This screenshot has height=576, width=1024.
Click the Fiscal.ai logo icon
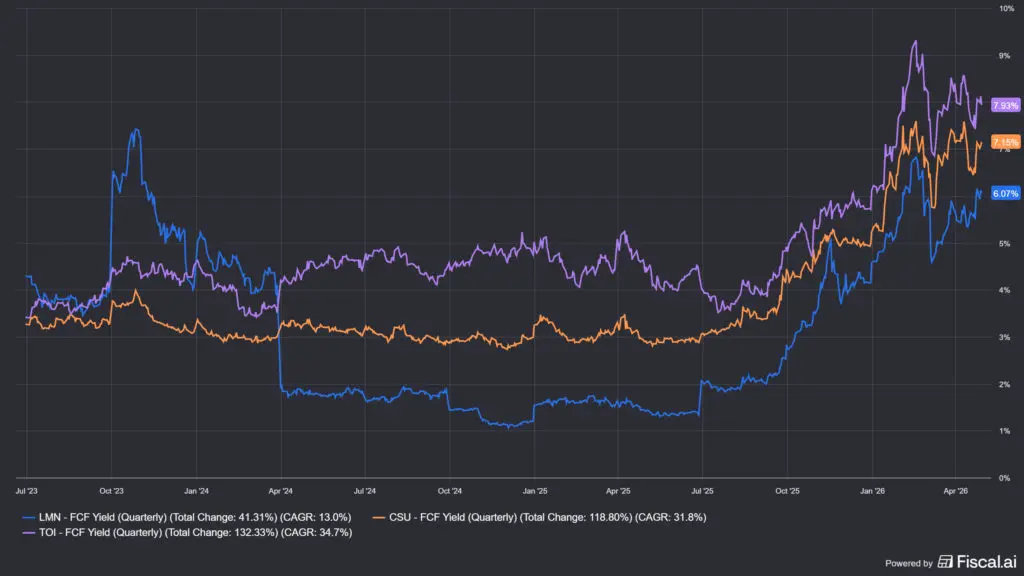945,562
